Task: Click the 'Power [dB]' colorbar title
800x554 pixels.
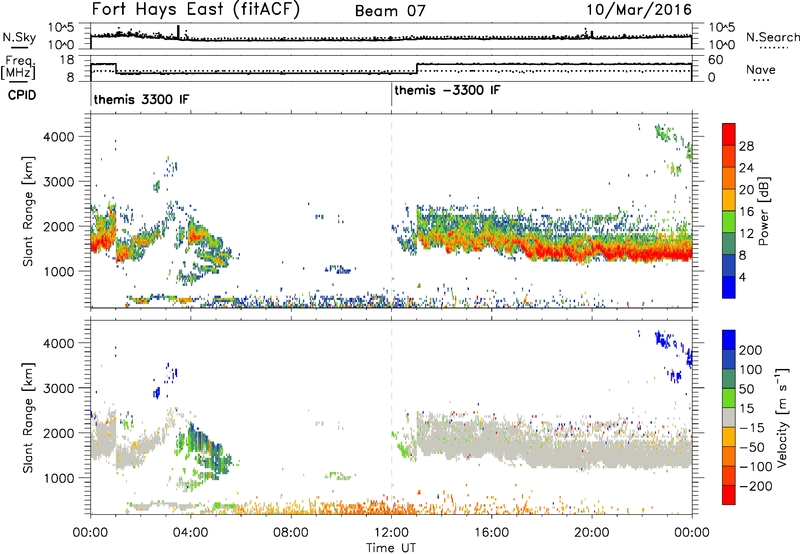Action: pos(763,211)
